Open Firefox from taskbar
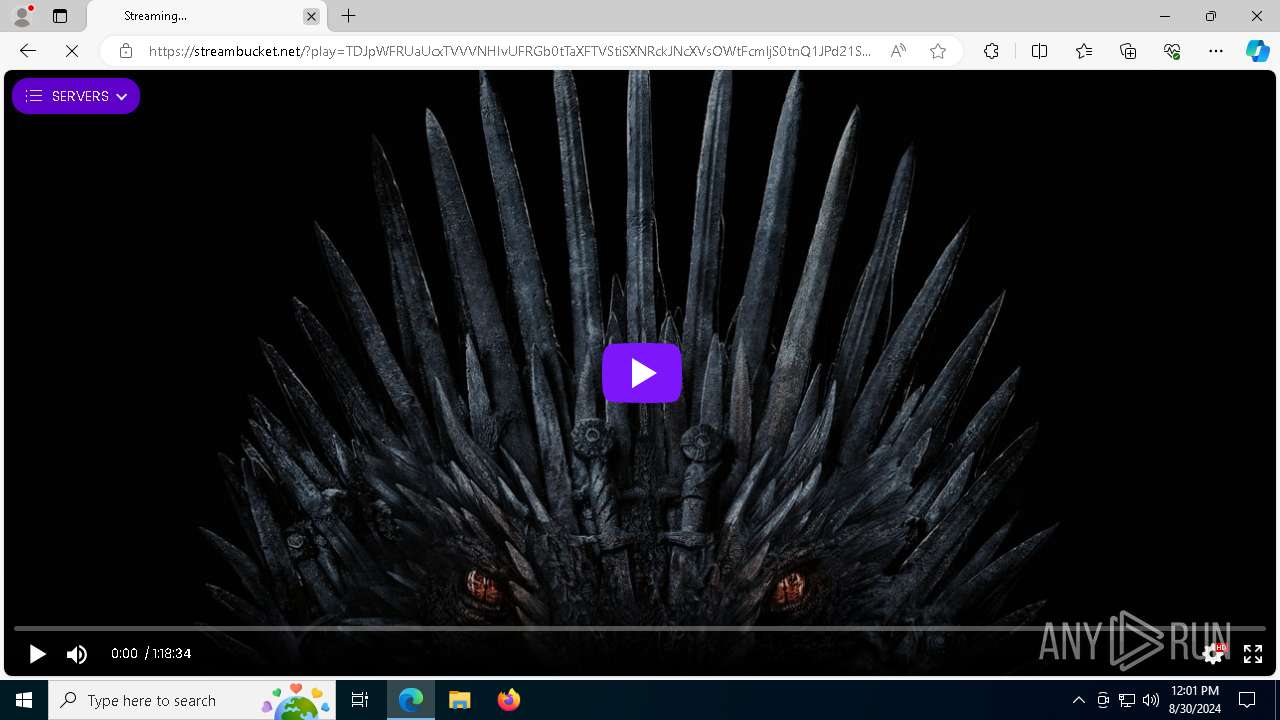 509,700
